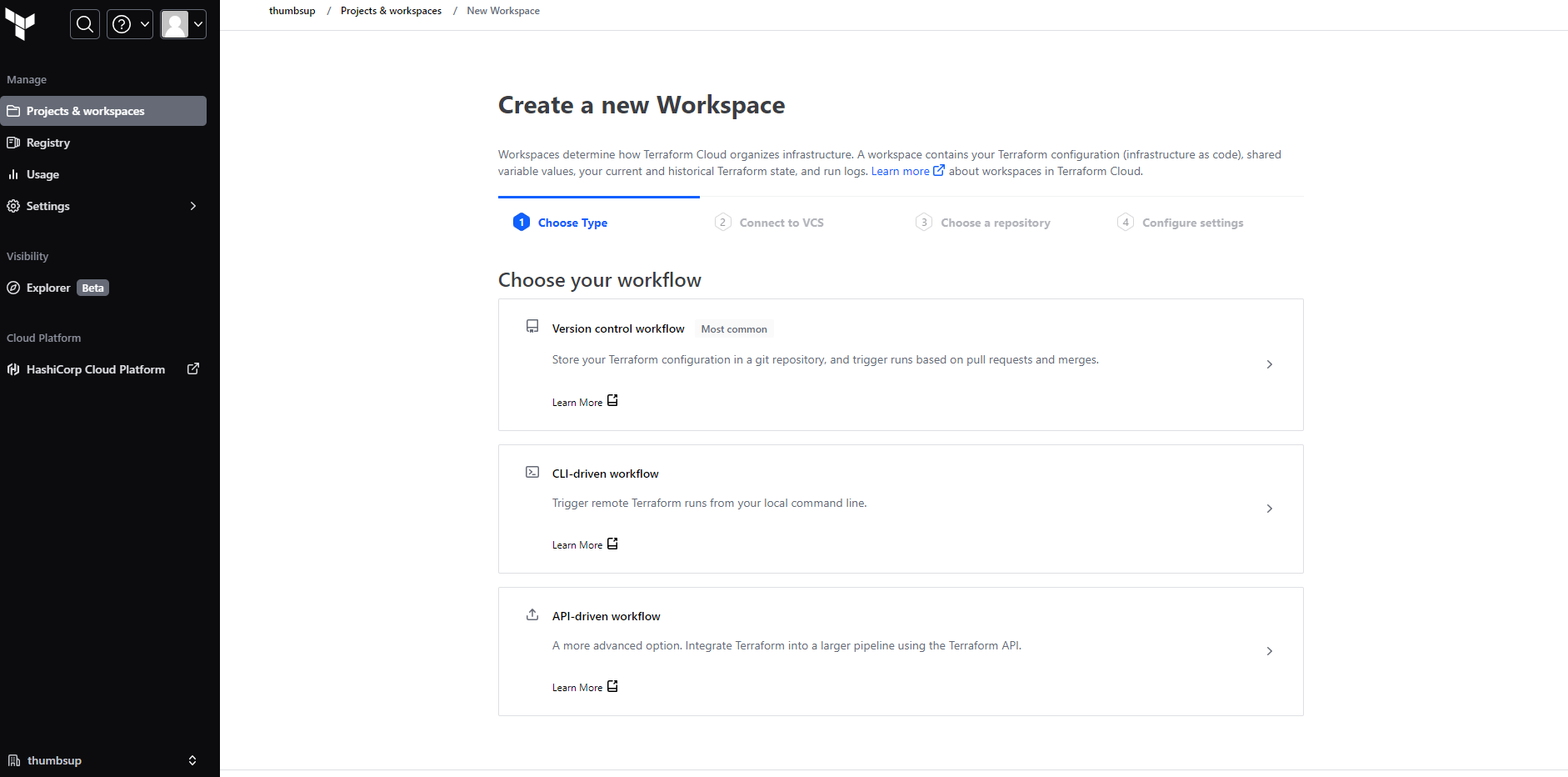Viewport: 1568px width, 777px height.
Task: Click the Choose your workflow heading
Action: pyautogui.click(x=600, y=280)
